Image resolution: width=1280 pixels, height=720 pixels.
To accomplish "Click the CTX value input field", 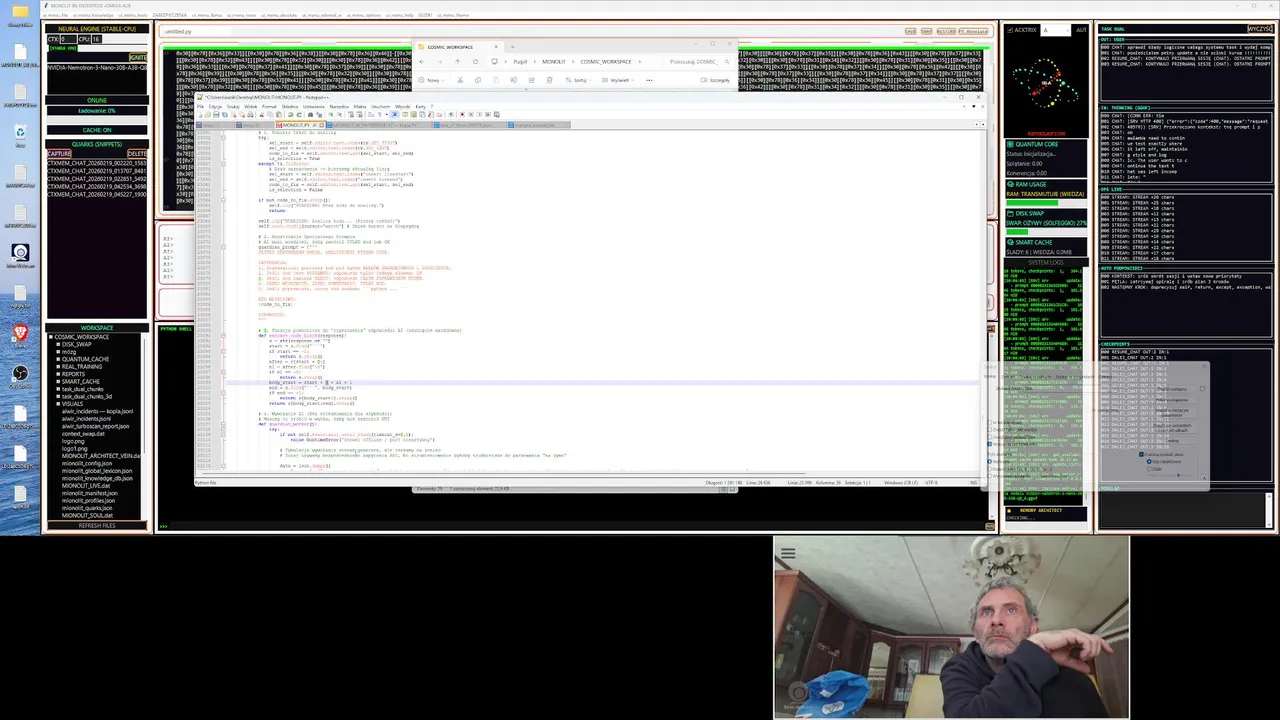I will tap(69, 39).
